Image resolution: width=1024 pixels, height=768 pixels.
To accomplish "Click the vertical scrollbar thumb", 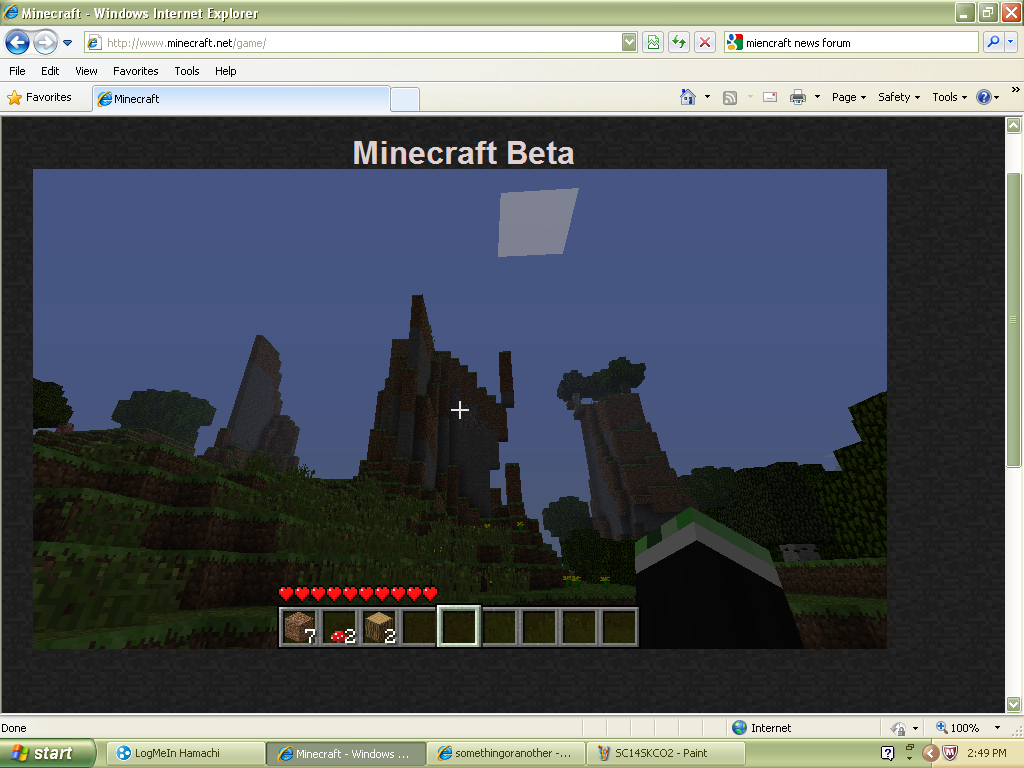I will click(1014, 320).
